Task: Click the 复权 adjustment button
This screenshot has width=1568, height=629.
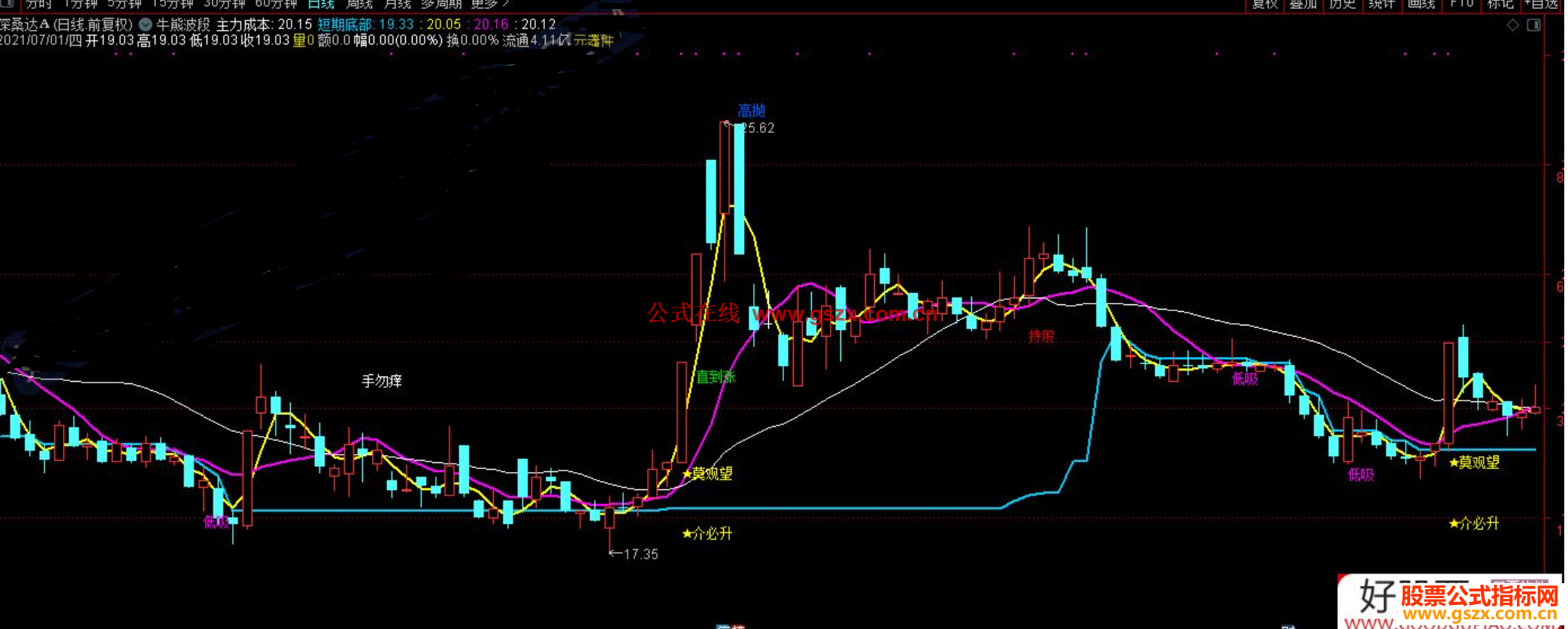Action: (1264, 4)
